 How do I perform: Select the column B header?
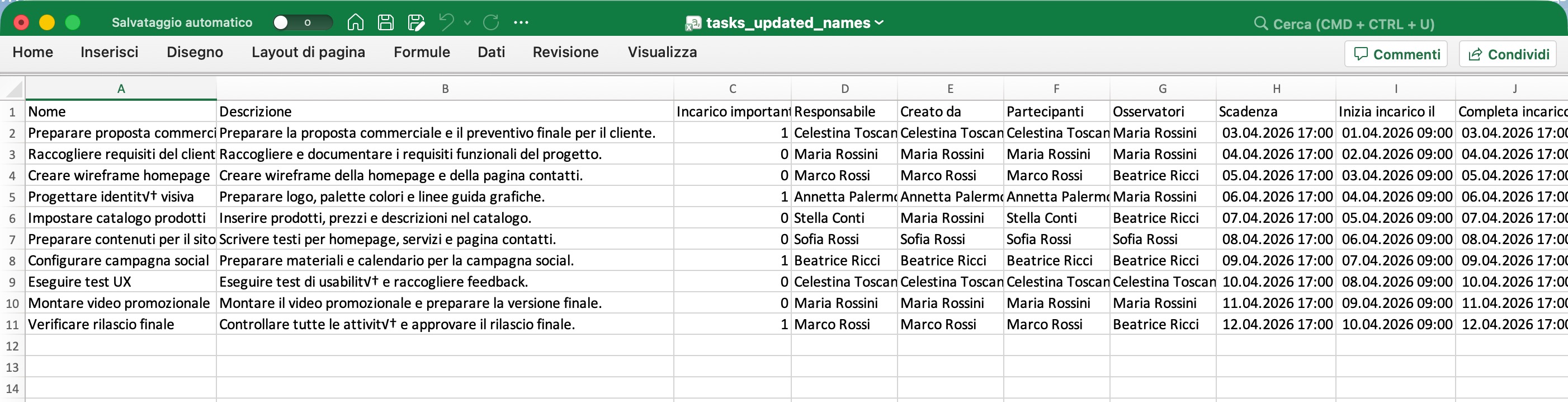(445, 89)
